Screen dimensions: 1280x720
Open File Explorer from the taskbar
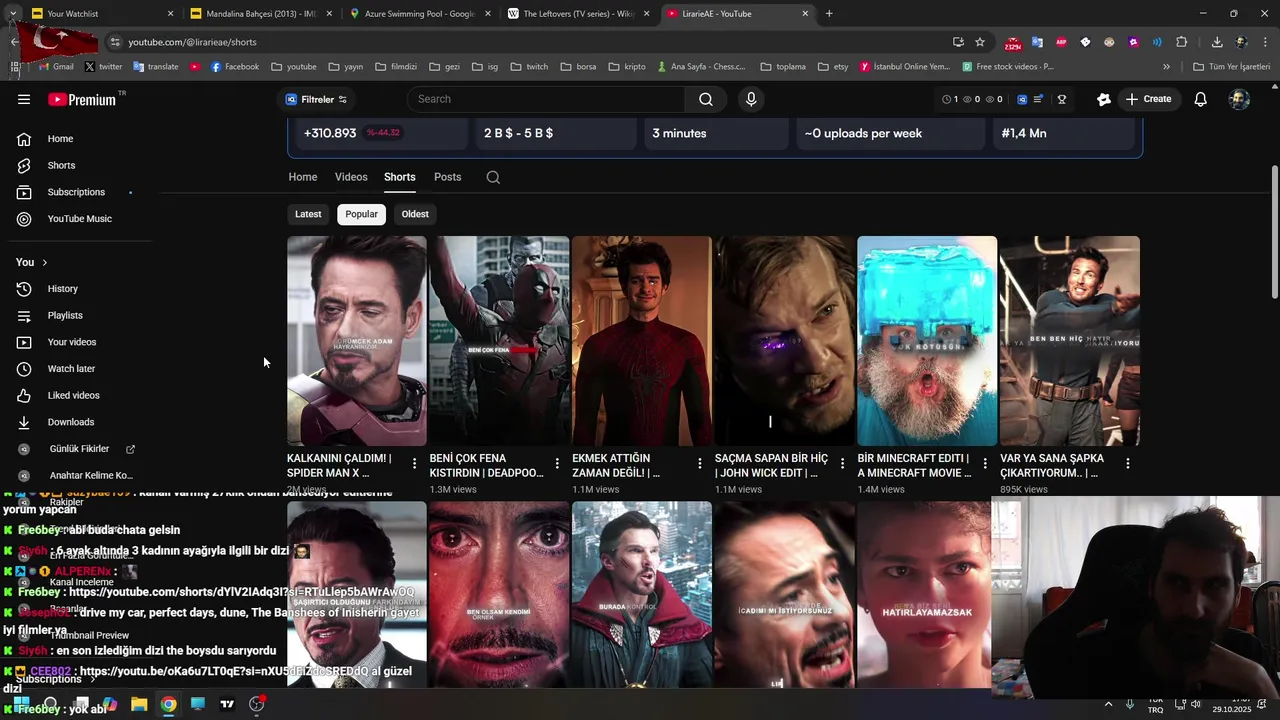tap(139, 704)
